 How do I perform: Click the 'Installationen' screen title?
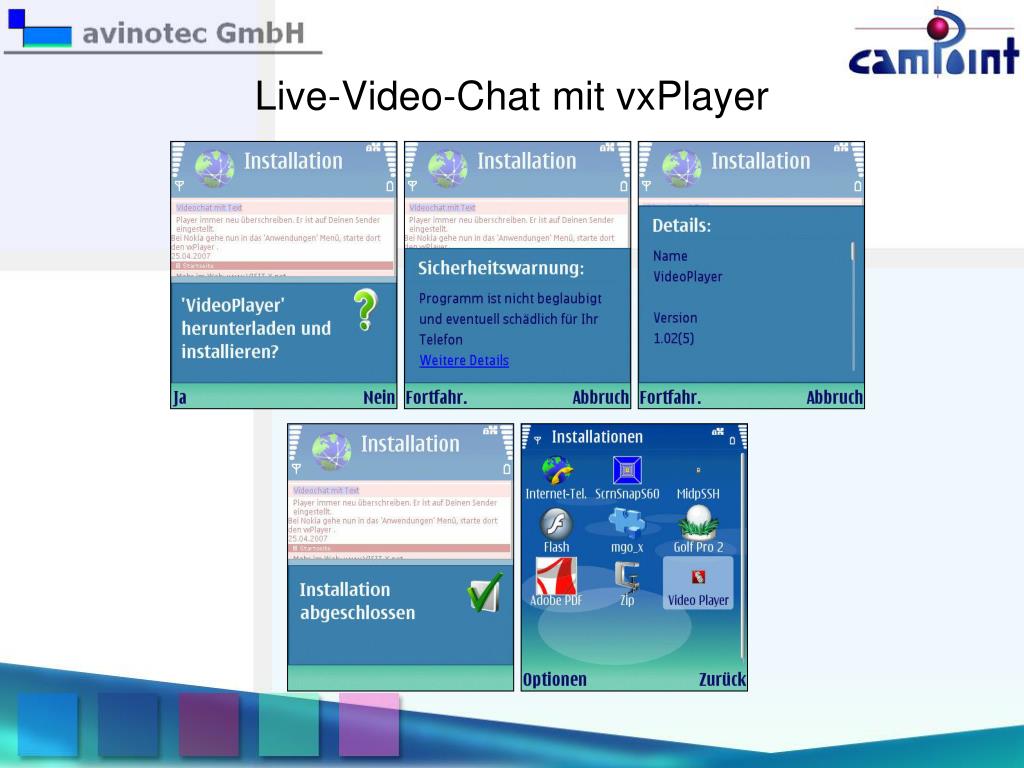(597, 436)
